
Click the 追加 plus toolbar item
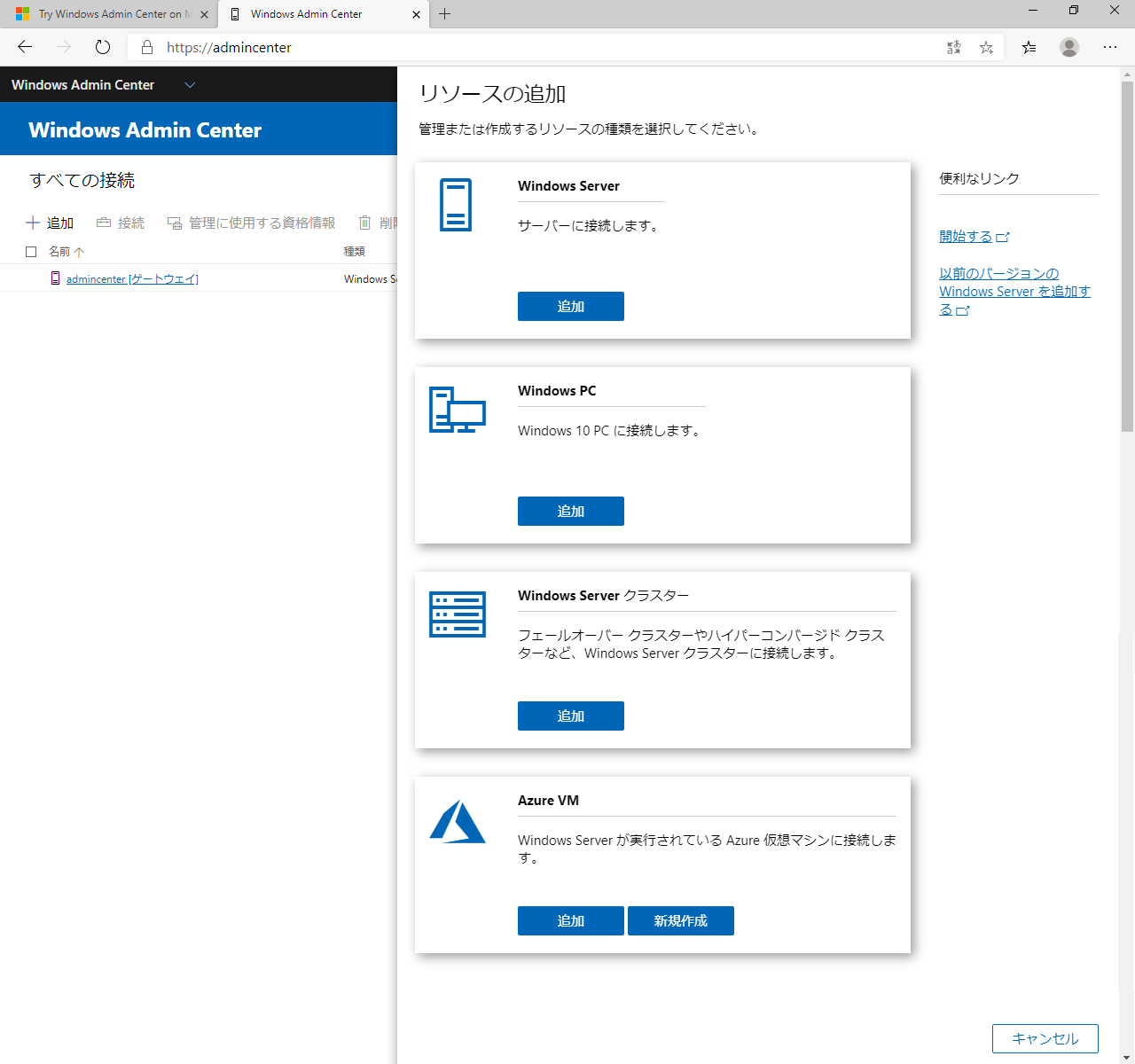(50, 223)
